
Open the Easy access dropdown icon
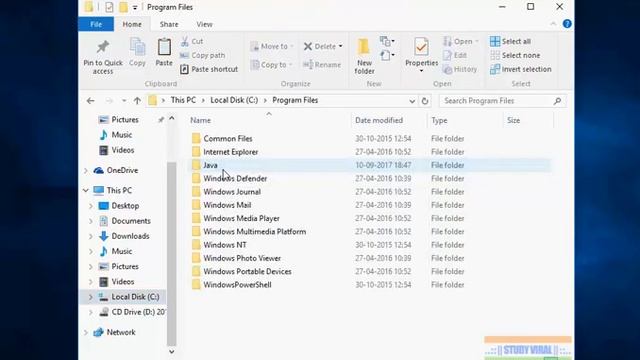(x=387, y=55)
